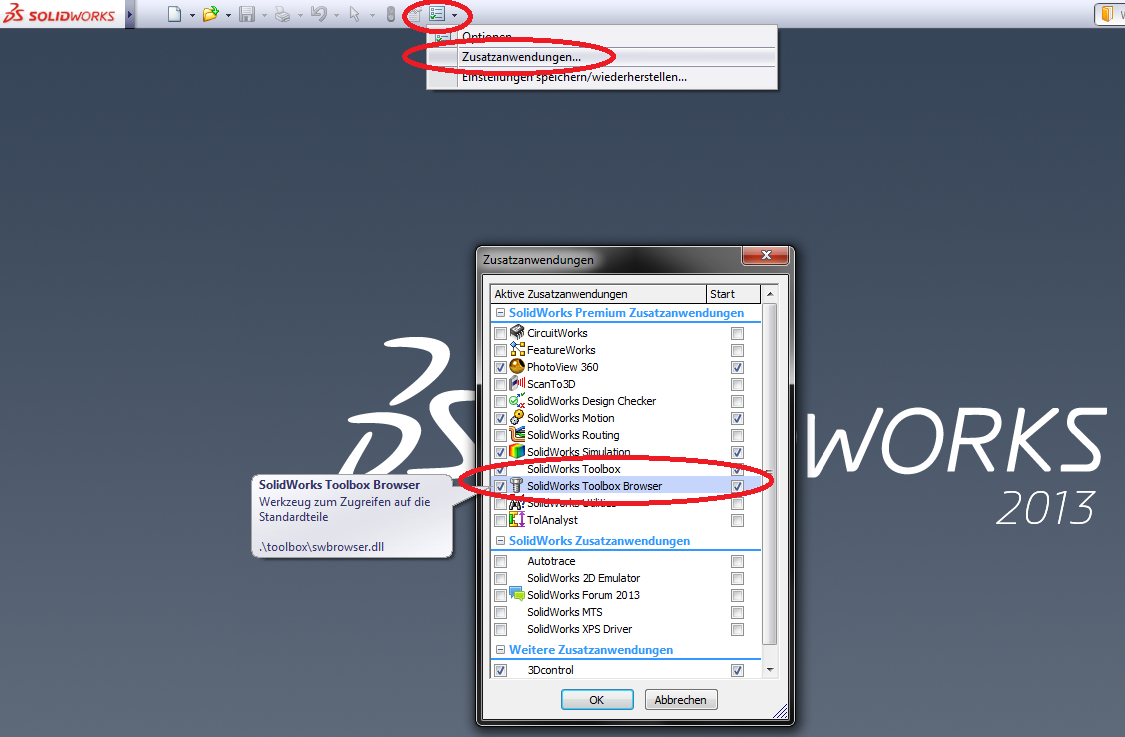Check the SolidWorks Design Checker active checkbox
1125x737 pixels.
[501, 401]
